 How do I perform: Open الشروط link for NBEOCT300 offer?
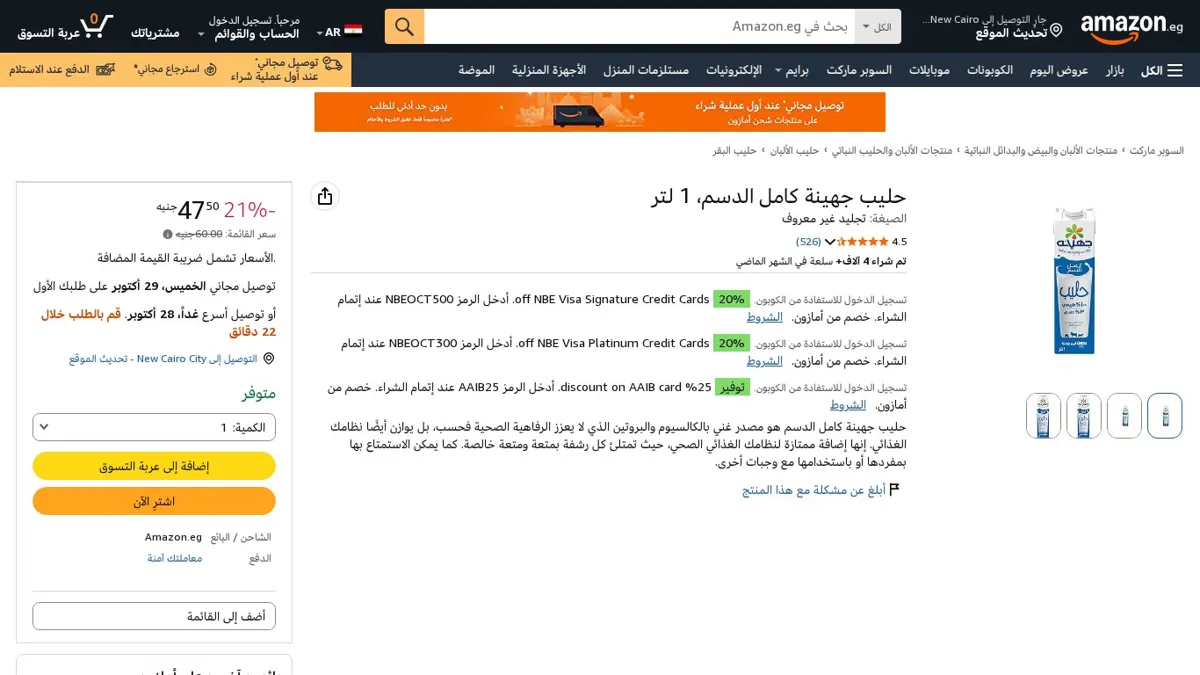[x=764, y=361]
